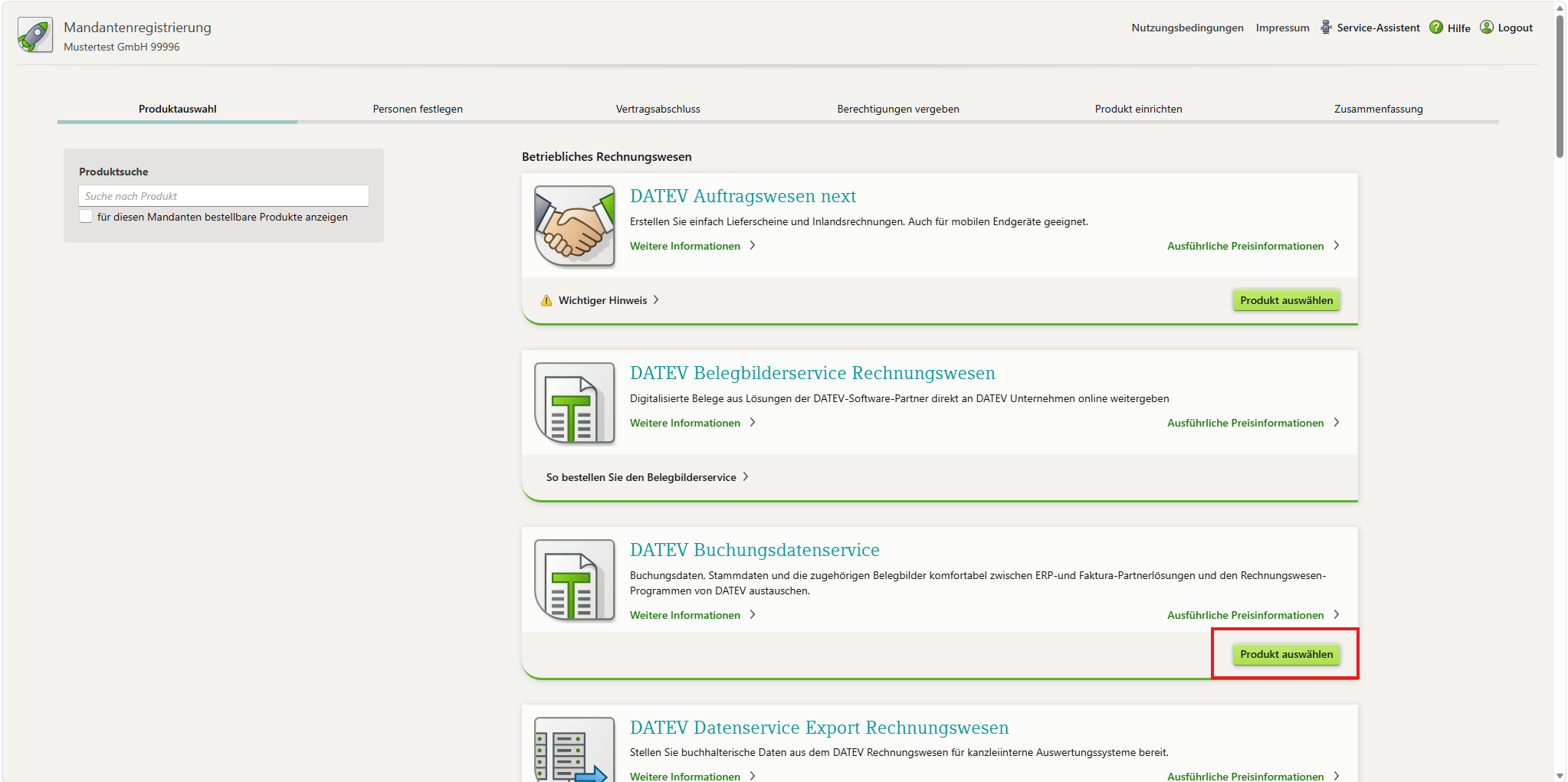Click the warning triangle beside Wichtiger Hinweis
1568x782 pixels.
point(546,300)
